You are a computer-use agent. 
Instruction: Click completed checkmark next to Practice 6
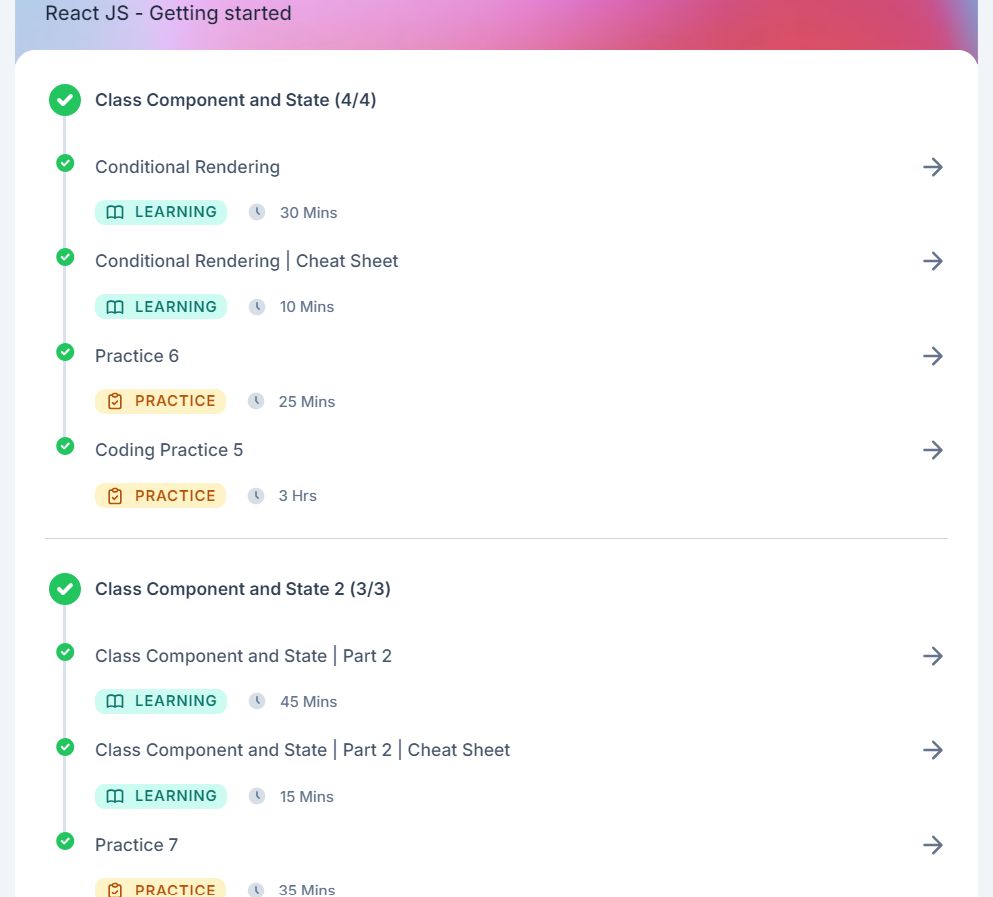65,352
